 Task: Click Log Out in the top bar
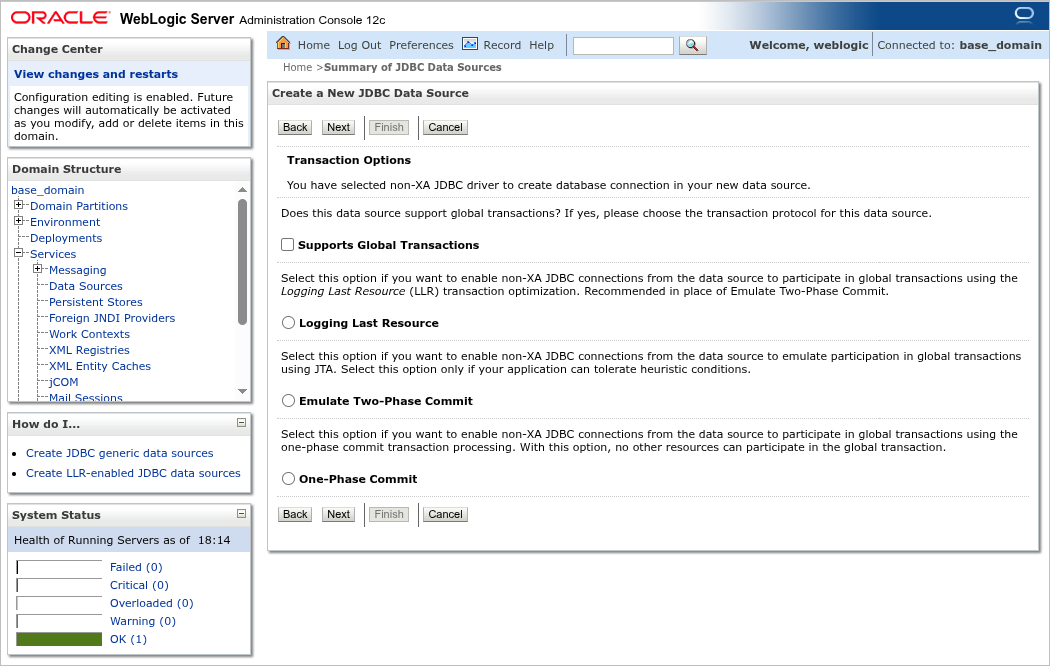click(359, 44)
